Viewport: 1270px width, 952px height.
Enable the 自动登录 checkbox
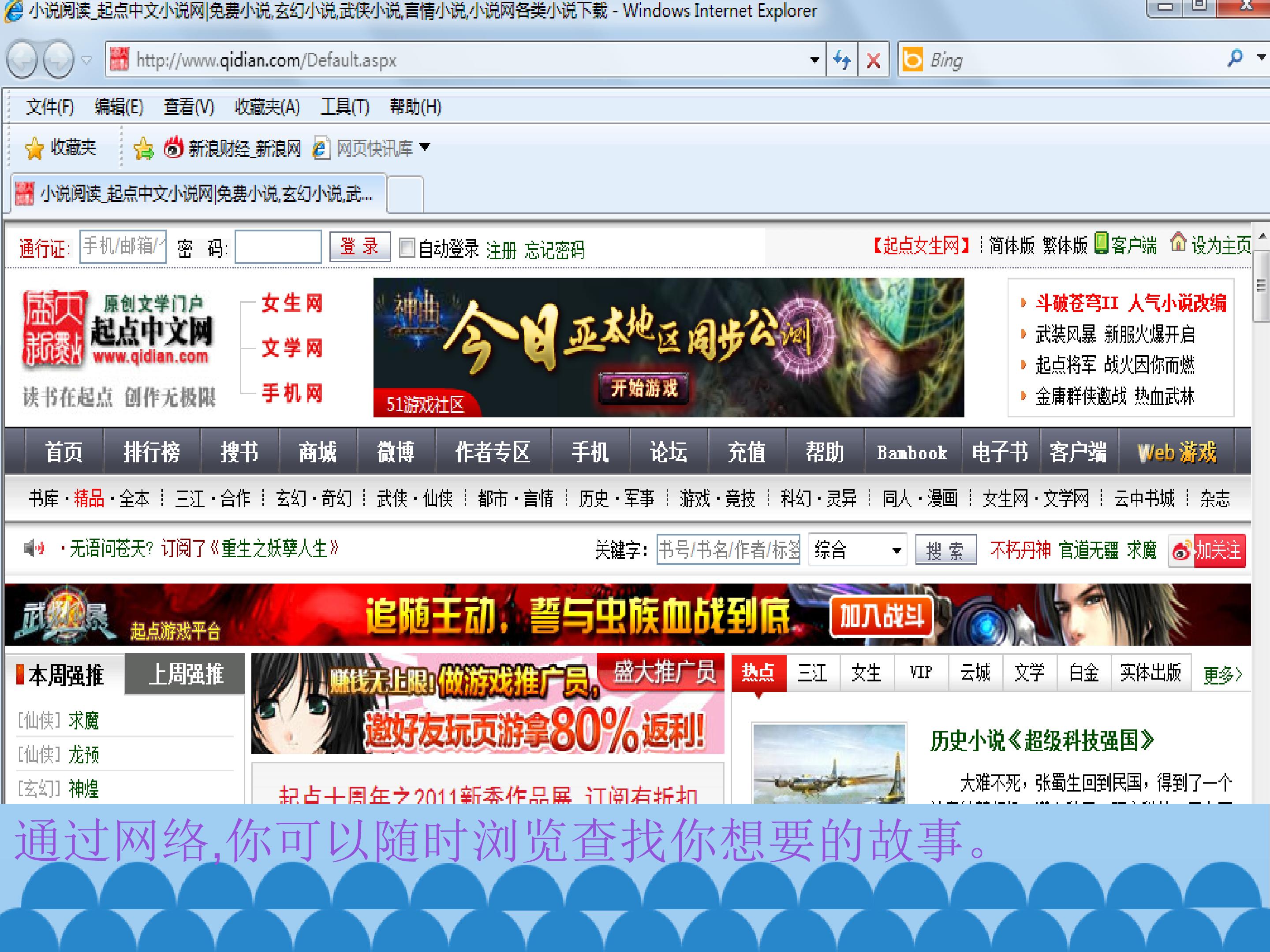pyautogui.click(x=407, y=248)
